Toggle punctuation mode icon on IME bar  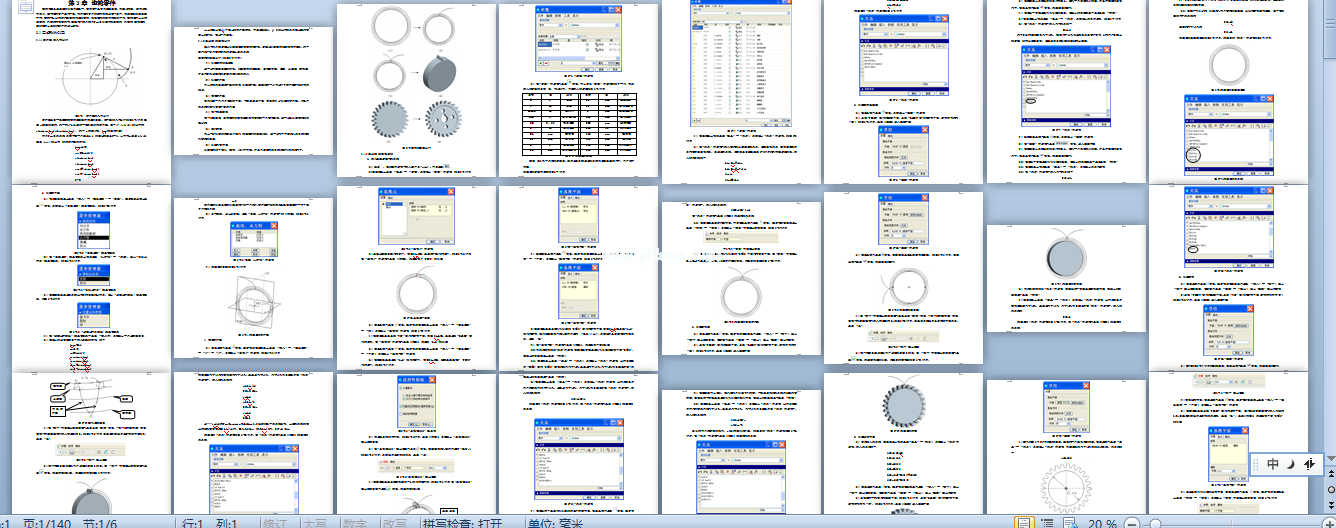[1309, 464]
